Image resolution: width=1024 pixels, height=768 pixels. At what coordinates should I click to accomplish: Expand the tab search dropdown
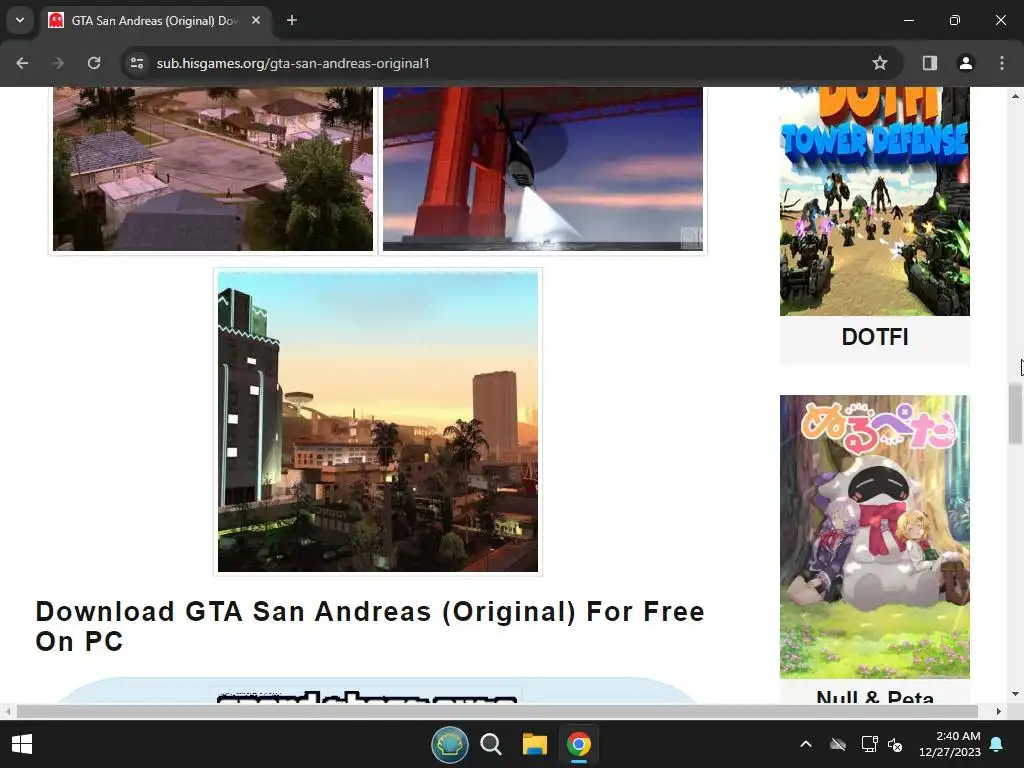pos(20,20)
